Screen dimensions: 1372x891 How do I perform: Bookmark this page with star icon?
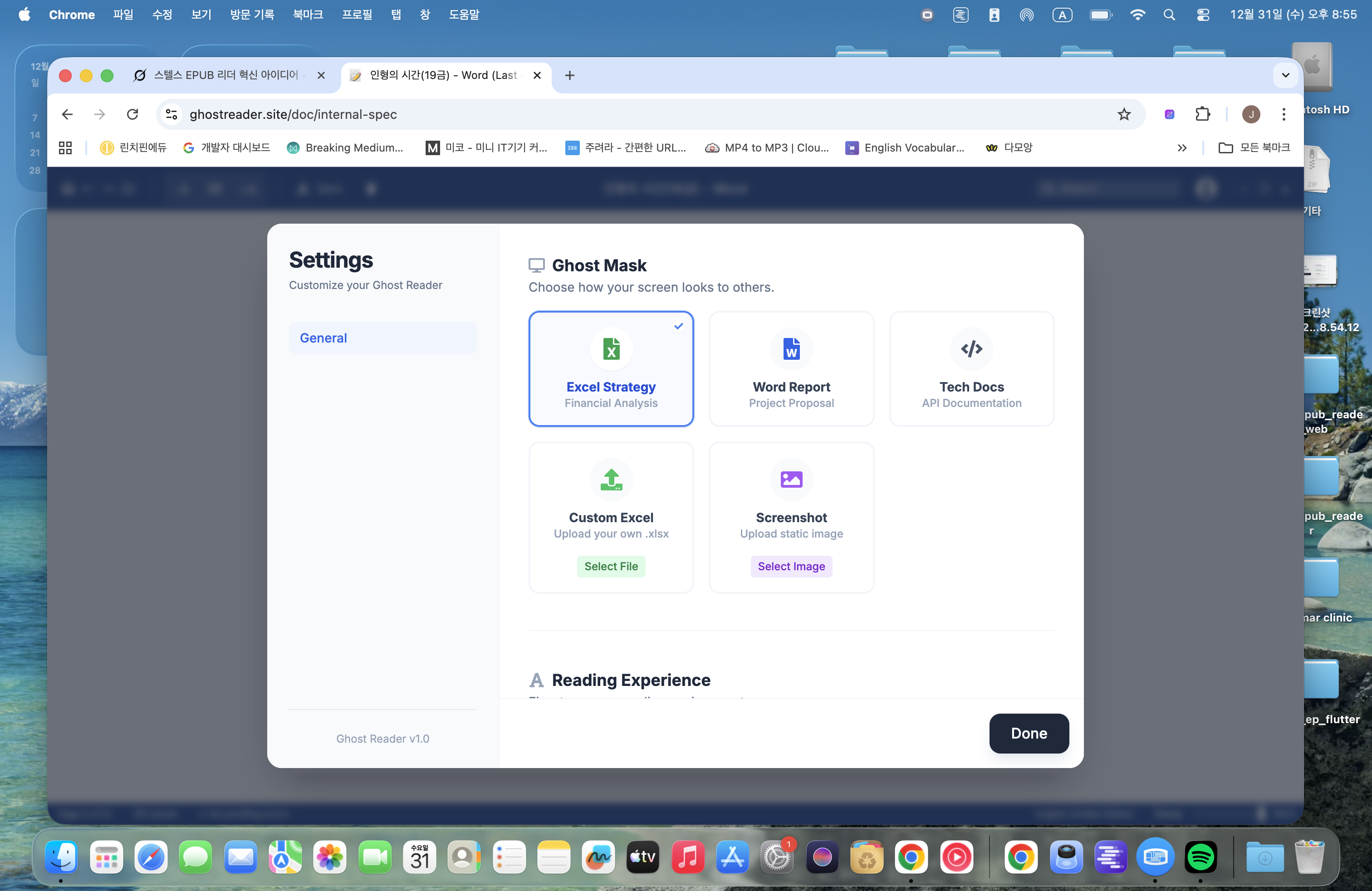[1123, 114]
